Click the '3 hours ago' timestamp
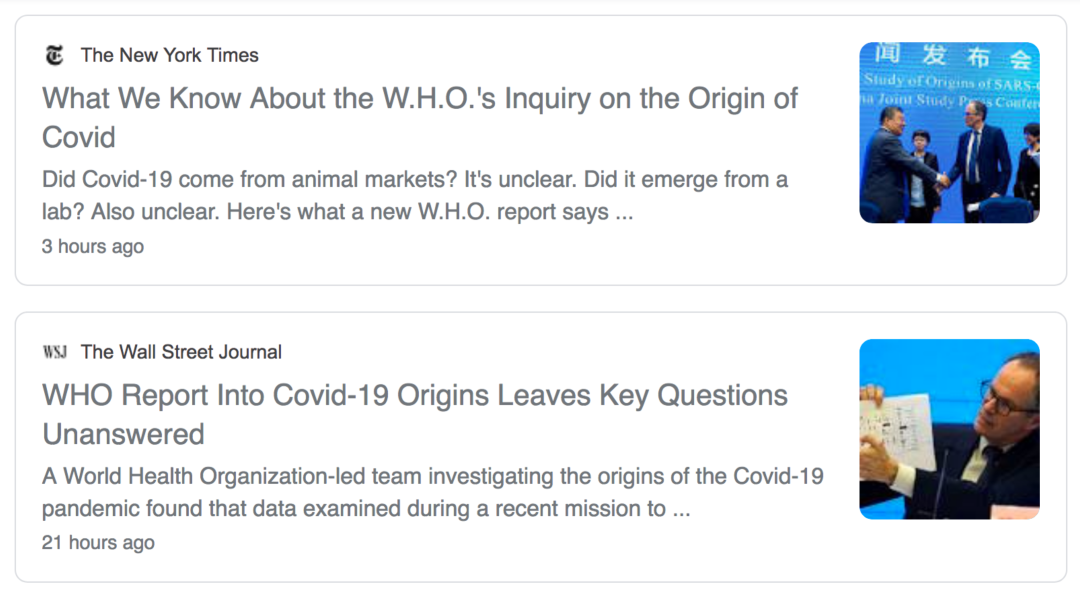The width and height of the screenshot is (1080, 592). [93, 246]
